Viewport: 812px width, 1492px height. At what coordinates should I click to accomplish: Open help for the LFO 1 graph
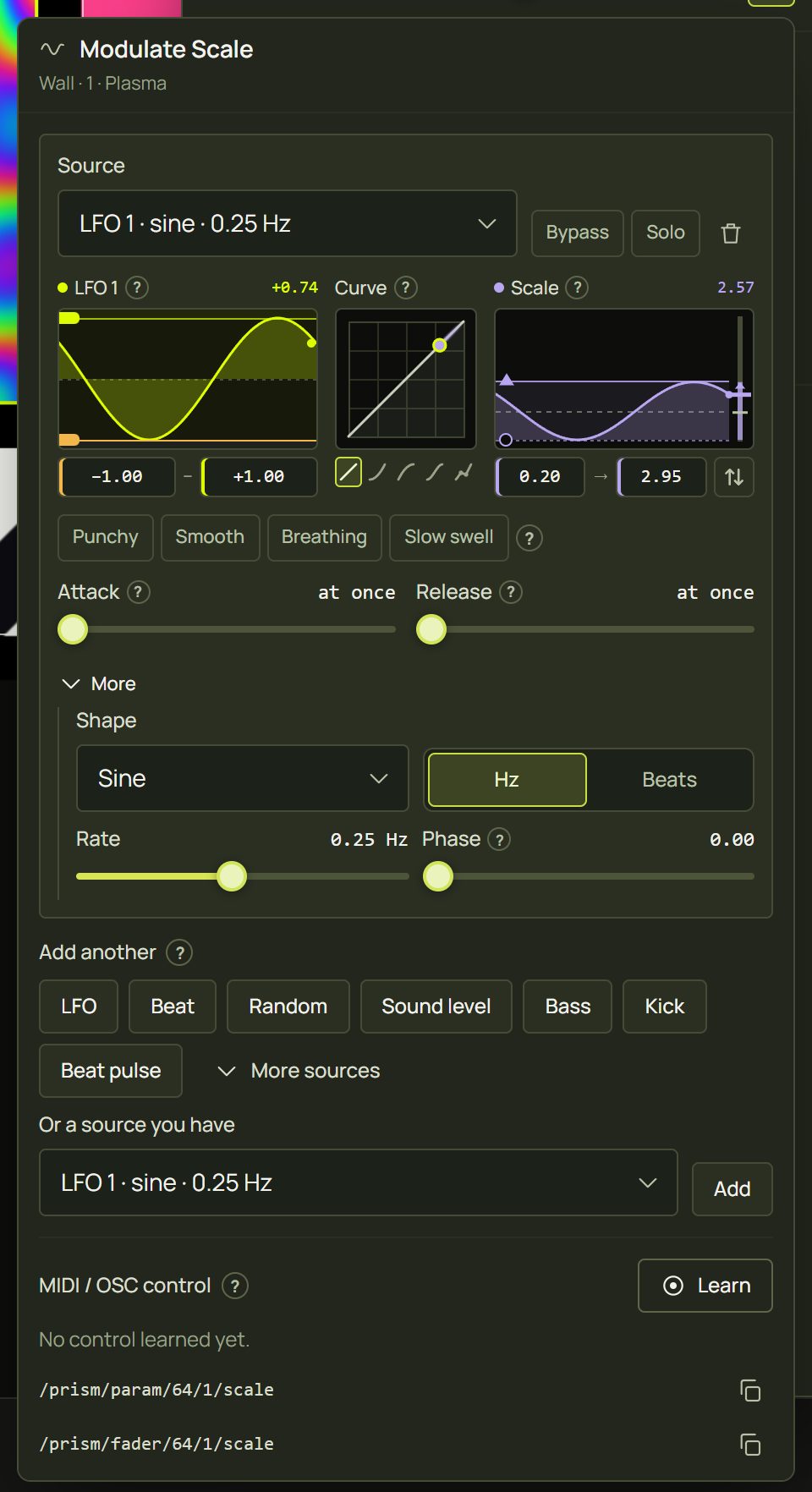[137, 288]
